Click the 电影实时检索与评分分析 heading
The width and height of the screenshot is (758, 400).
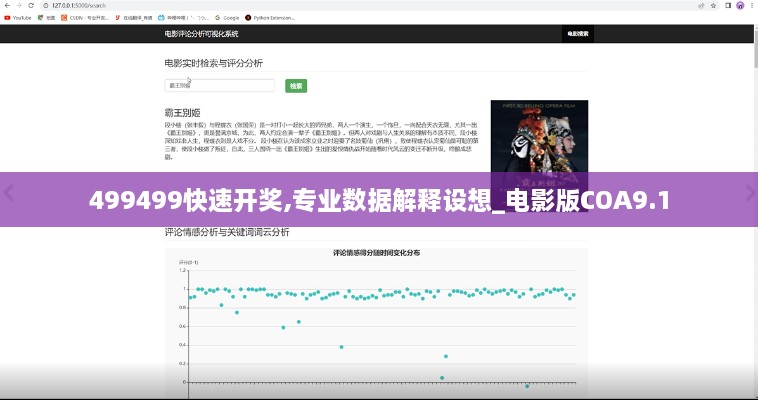[214, 63]
